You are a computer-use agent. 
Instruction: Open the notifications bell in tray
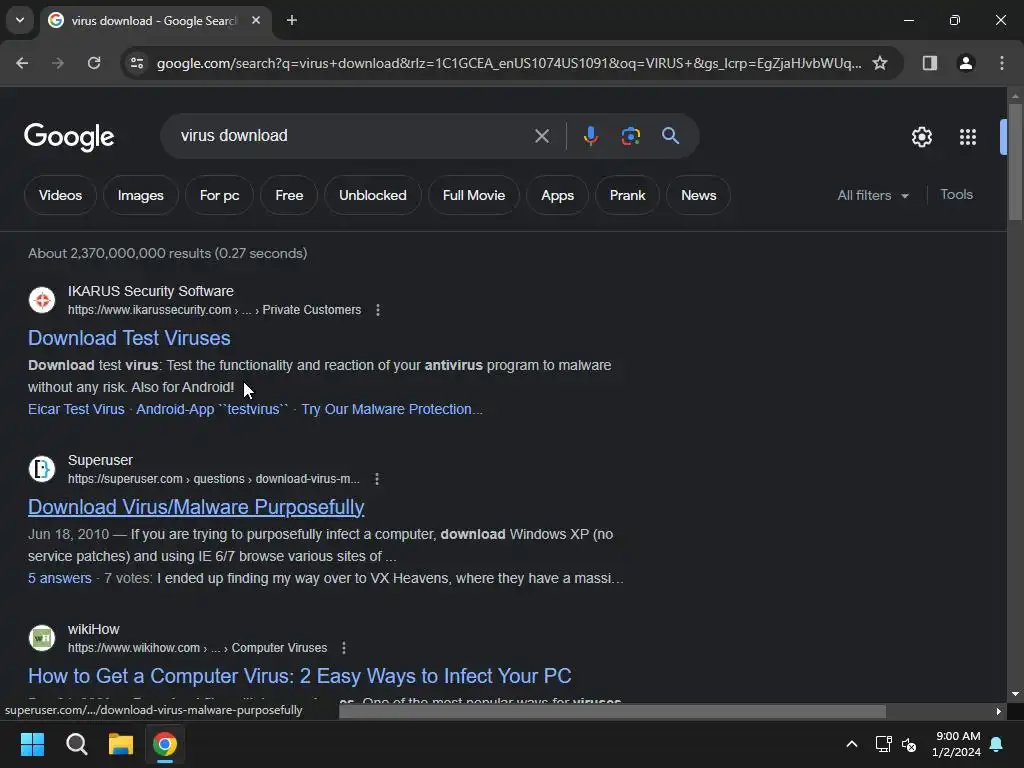tap(997, 744)
